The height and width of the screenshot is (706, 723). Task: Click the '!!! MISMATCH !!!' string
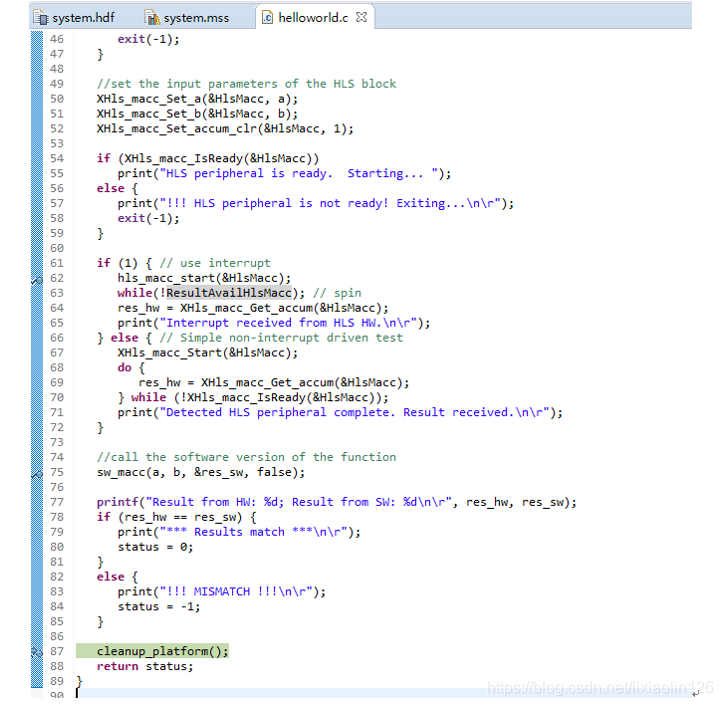(x=222, y=592)
